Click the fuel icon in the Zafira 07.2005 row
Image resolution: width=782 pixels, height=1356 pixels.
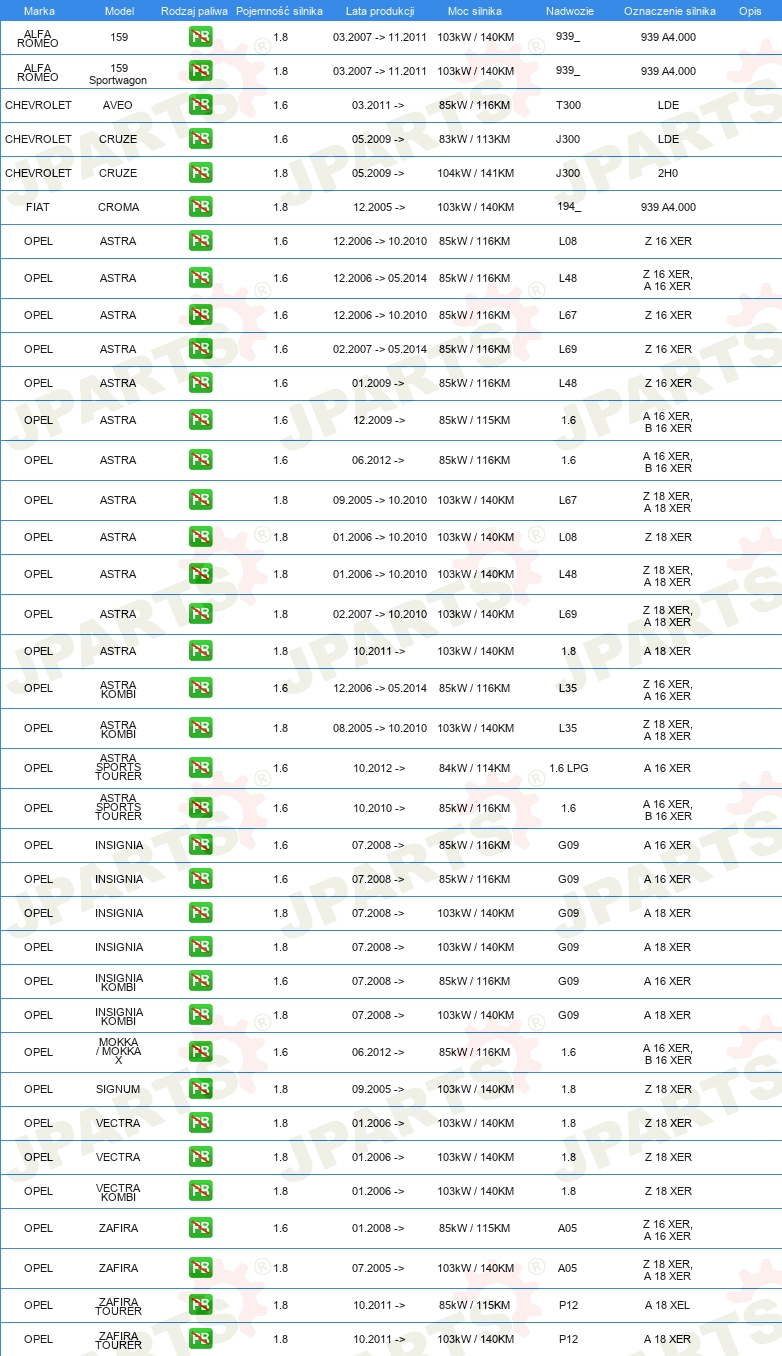(201, 1268)
